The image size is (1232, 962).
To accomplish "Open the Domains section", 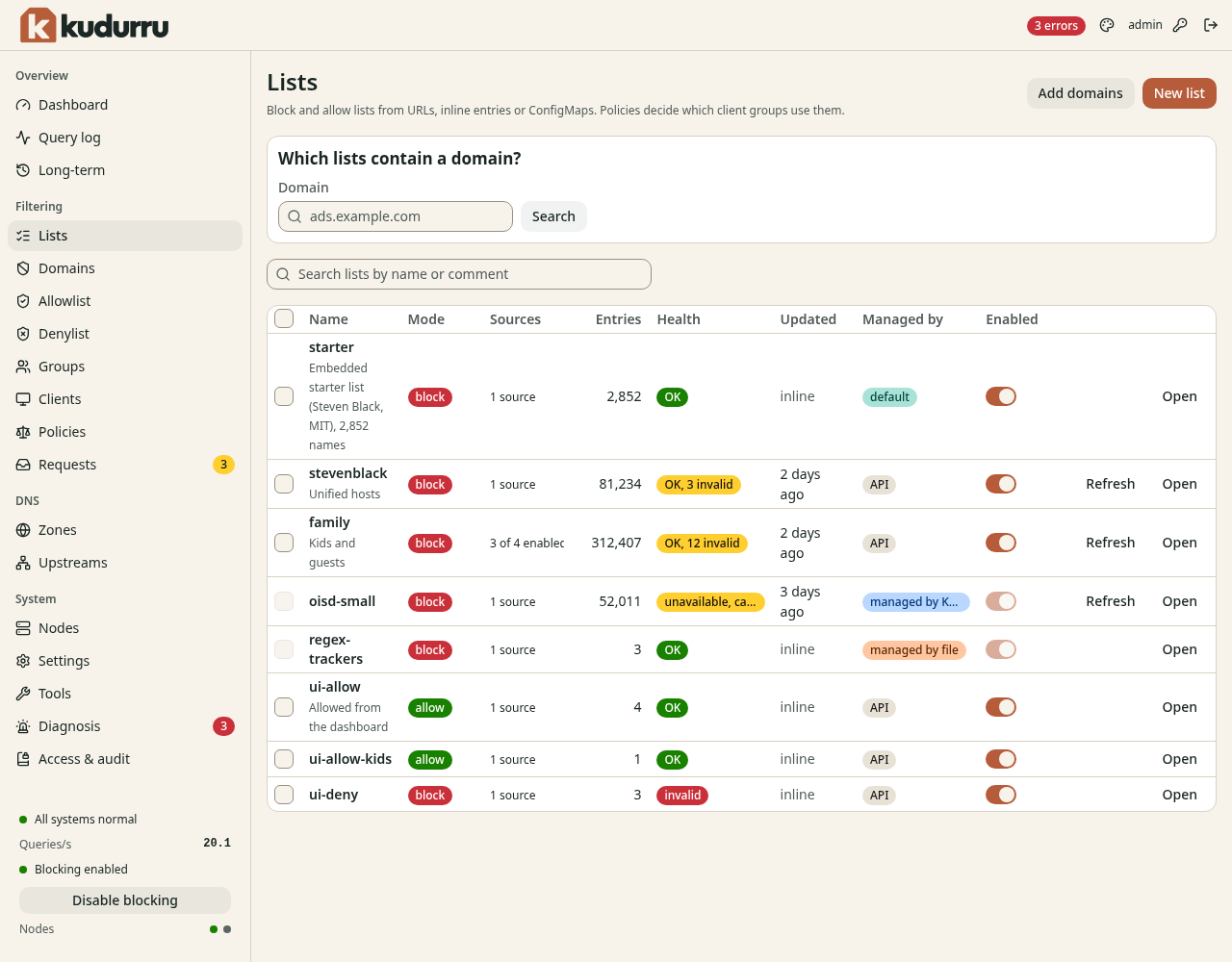I will coord(125,268).
